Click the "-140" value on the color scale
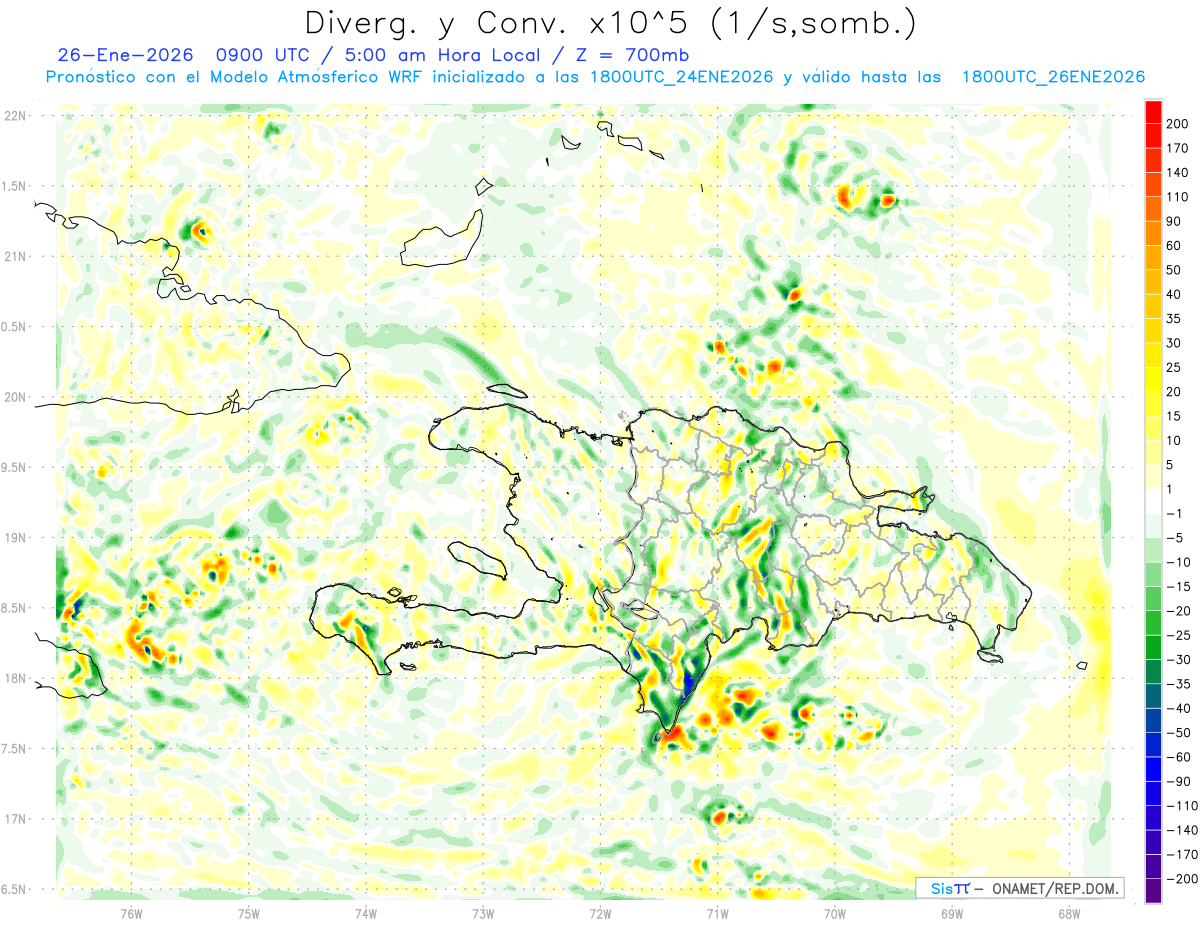Screen dimensions: 1200x927 coord(1180,830)
